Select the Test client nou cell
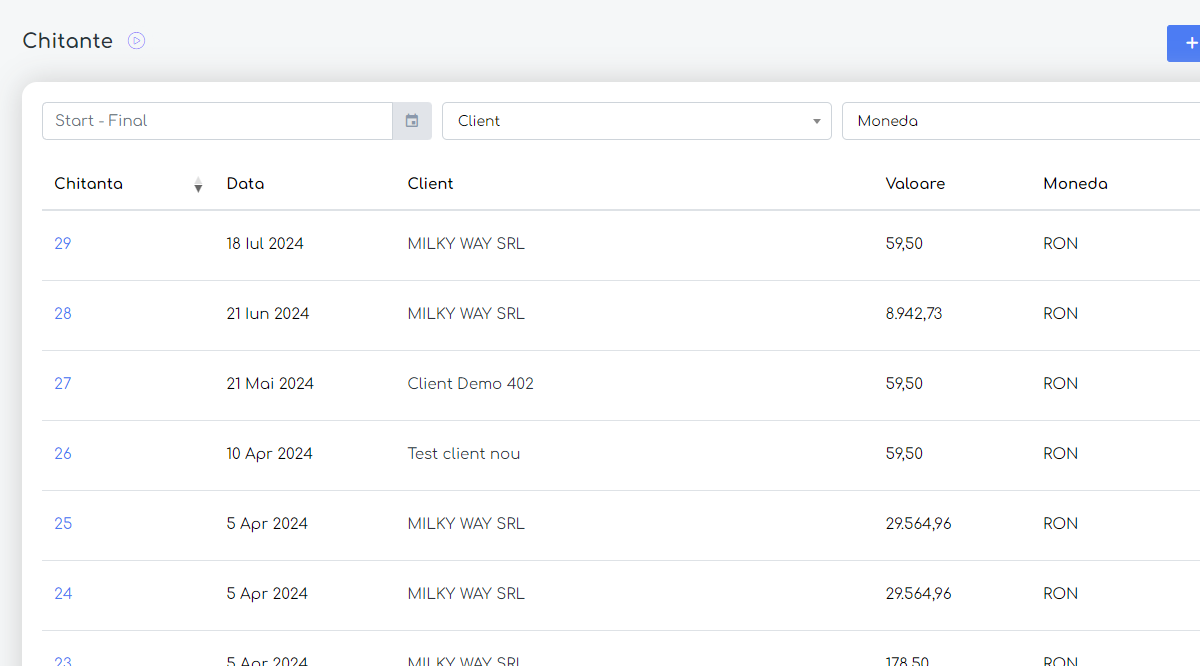Viewport: 1200px width, 666px height. pos(463,454)
